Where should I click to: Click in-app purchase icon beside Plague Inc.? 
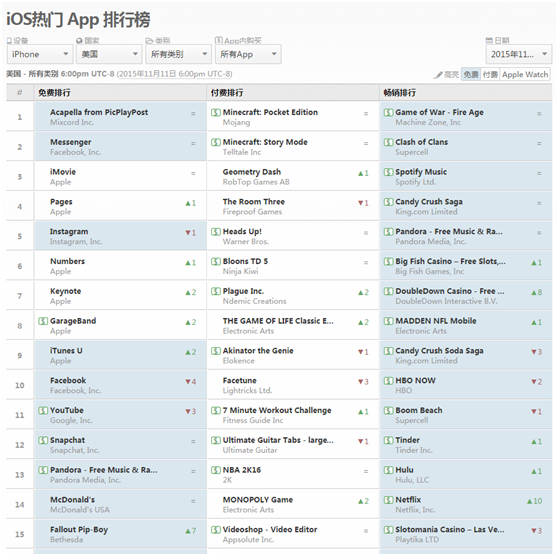(216, 291)
